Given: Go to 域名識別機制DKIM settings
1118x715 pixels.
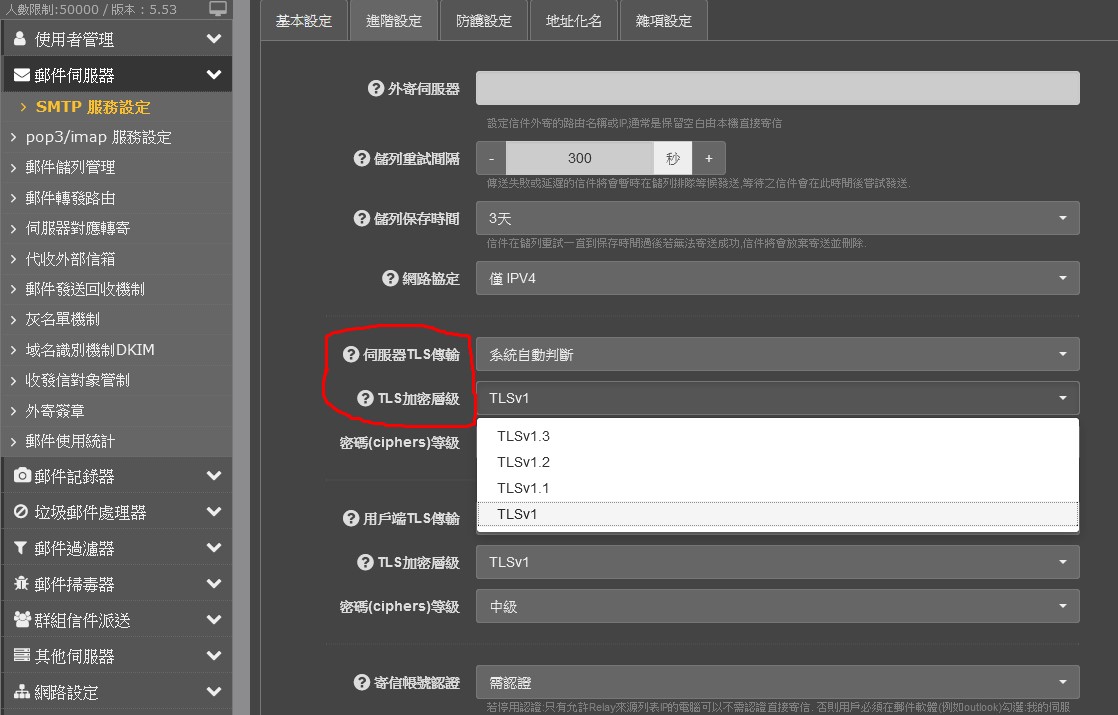Looking at the screenshot, I should tap(90, 350).
